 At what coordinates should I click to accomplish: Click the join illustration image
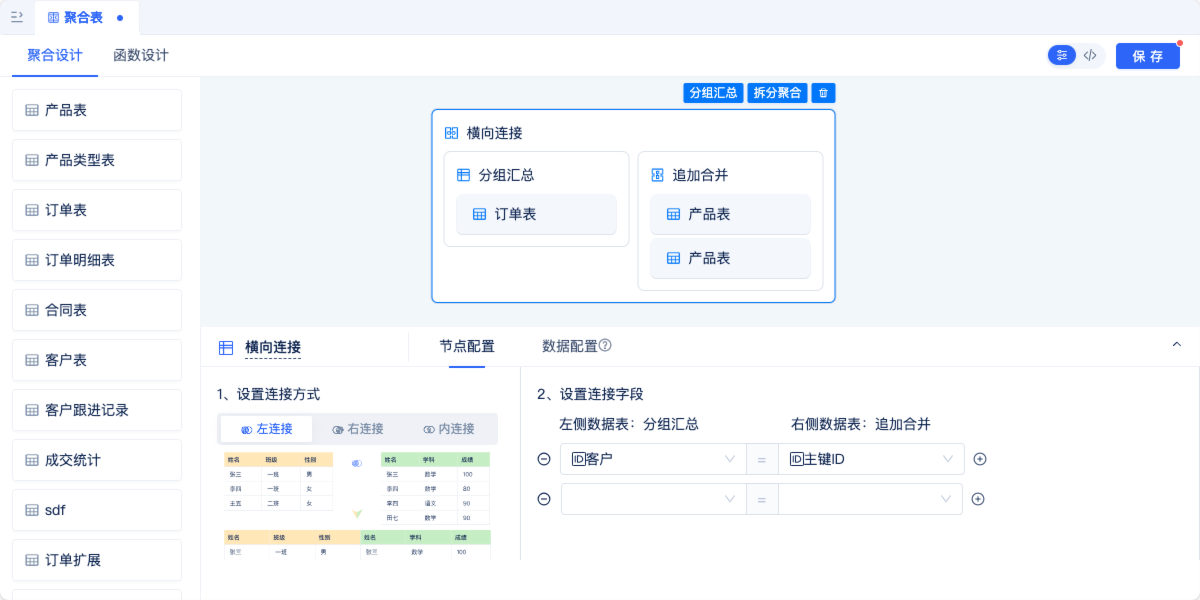[357, 505]
